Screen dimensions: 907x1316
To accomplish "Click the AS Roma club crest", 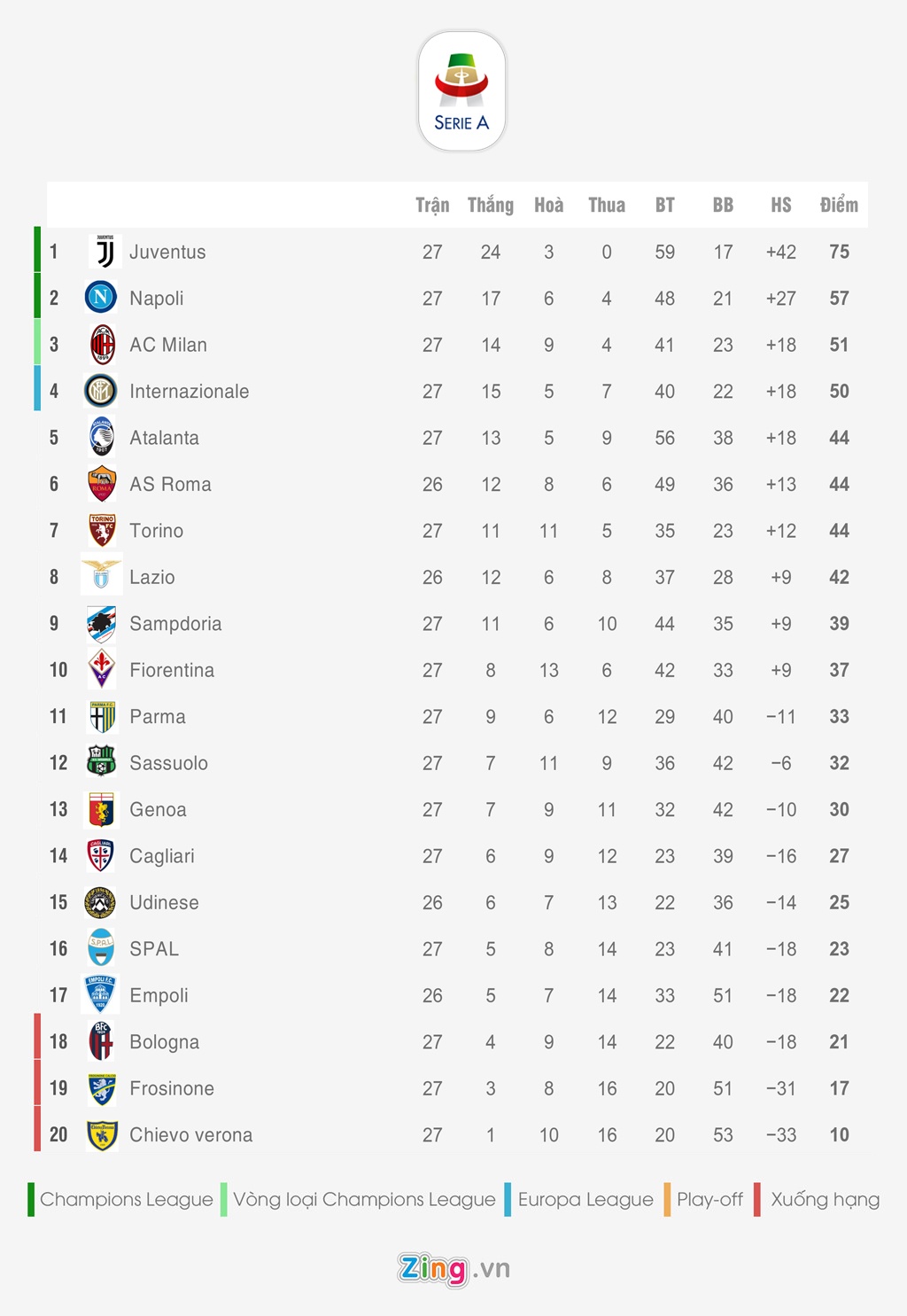I will click(102, 484).
